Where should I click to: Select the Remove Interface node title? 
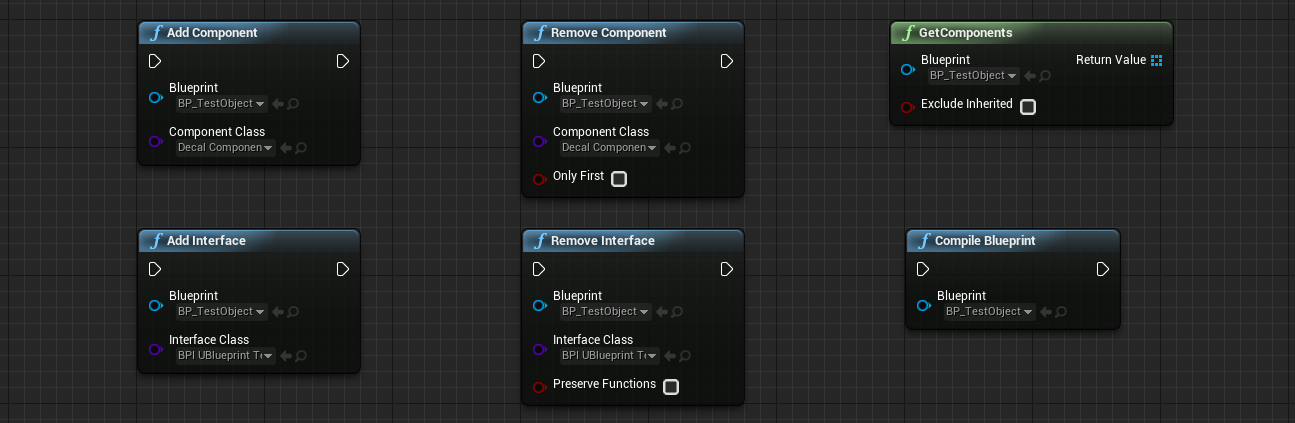[604, 241]
